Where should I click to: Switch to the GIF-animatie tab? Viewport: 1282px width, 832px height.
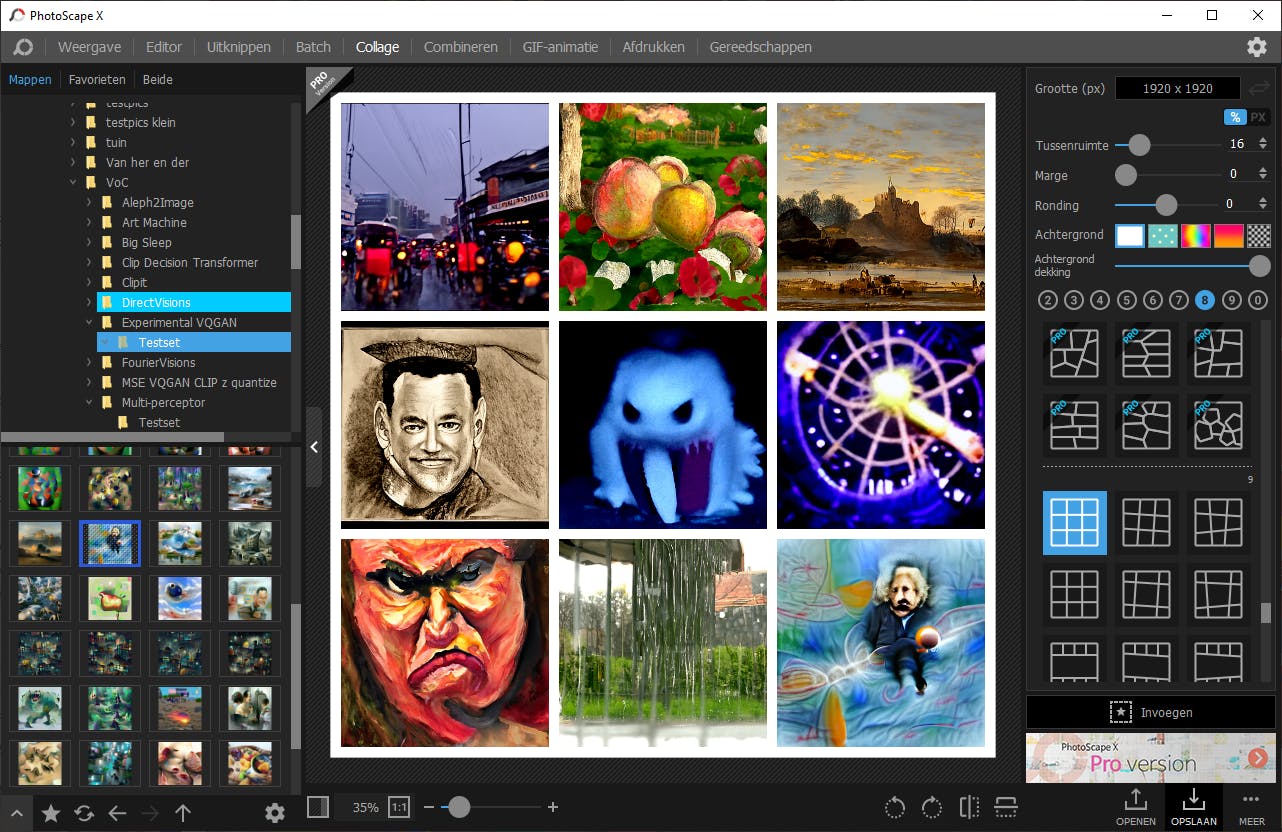[x=560, y=47]
